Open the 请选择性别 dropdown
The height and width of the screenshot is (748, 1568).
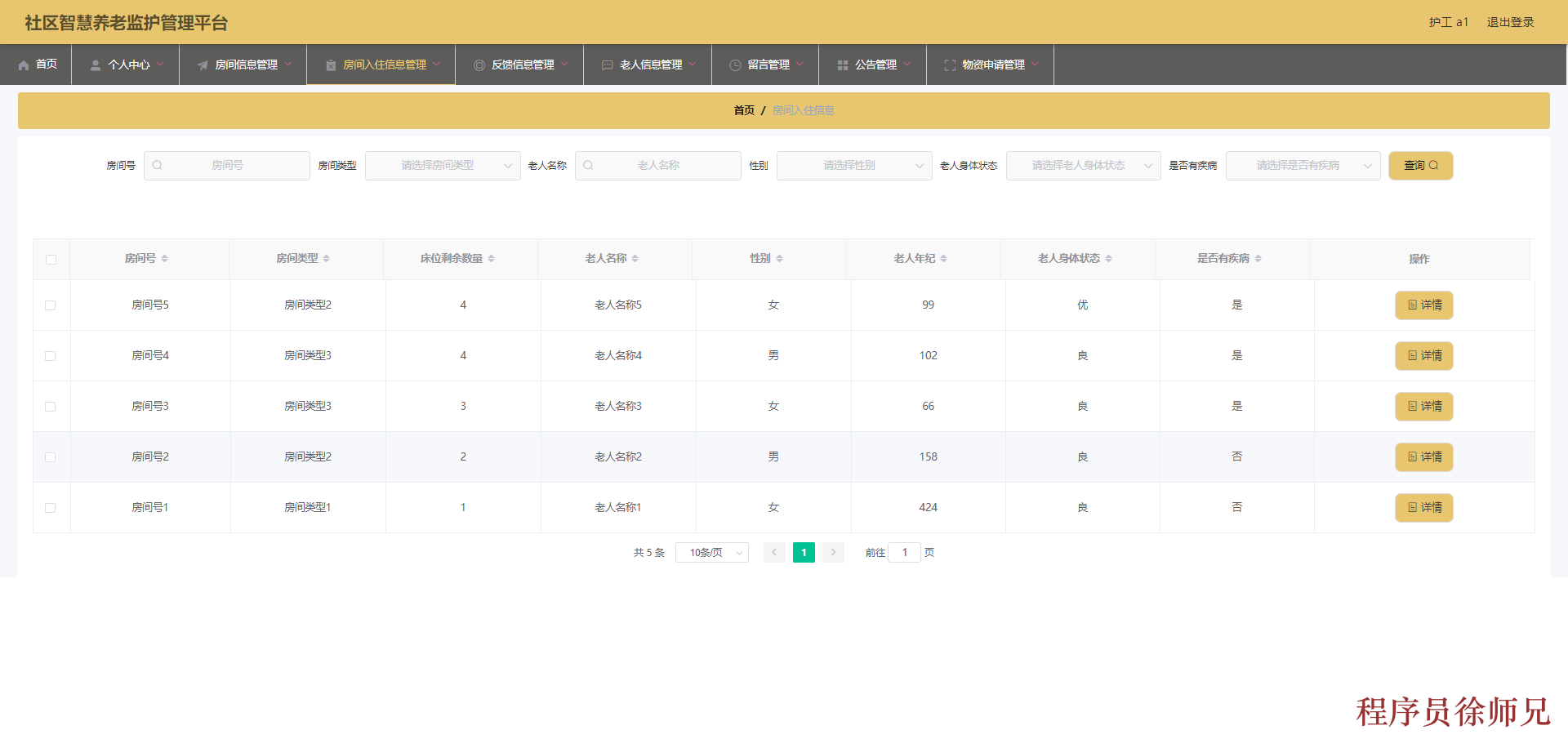(853, 165)
